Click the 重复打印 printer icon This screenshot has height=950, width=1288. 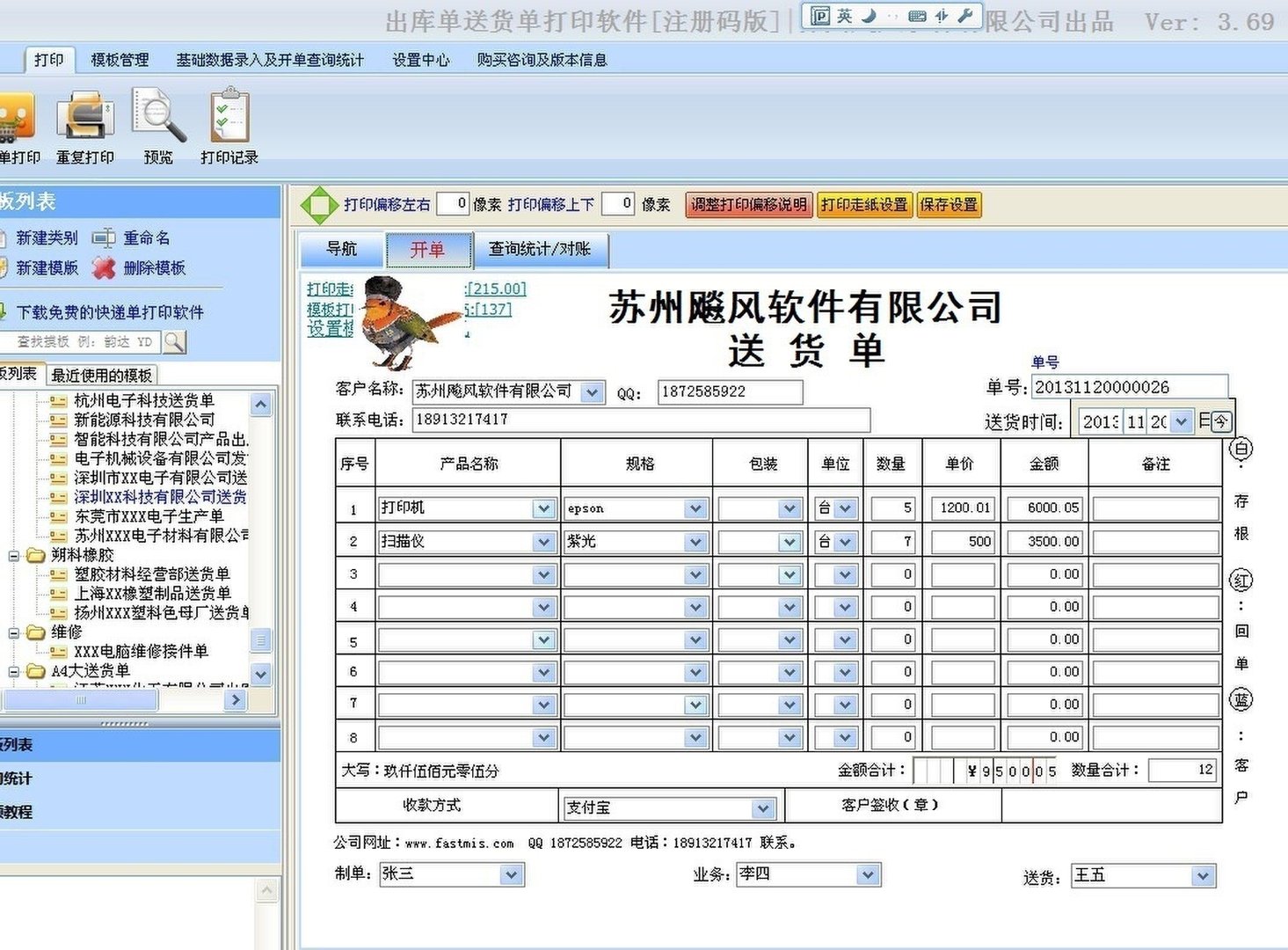click(84, 115)
